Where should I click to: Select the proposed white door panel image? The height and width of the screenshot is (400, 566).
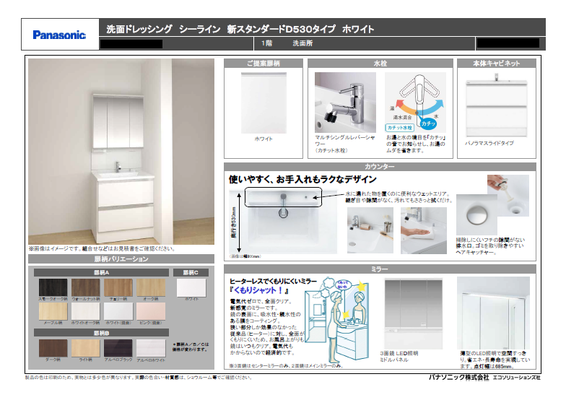tap(264, 103)
